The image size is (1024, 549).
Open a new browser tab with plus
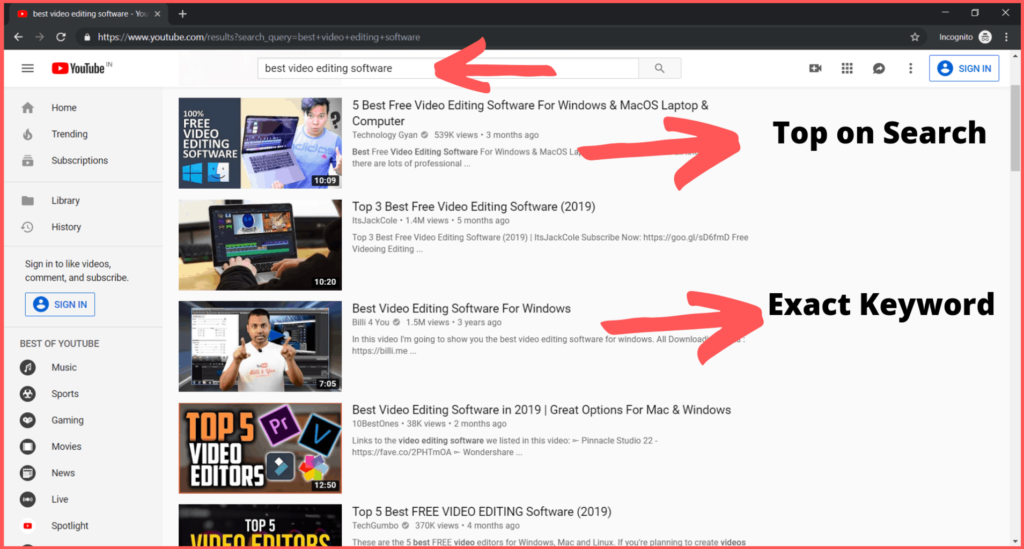pyautogui.click(x=182, y=14)
